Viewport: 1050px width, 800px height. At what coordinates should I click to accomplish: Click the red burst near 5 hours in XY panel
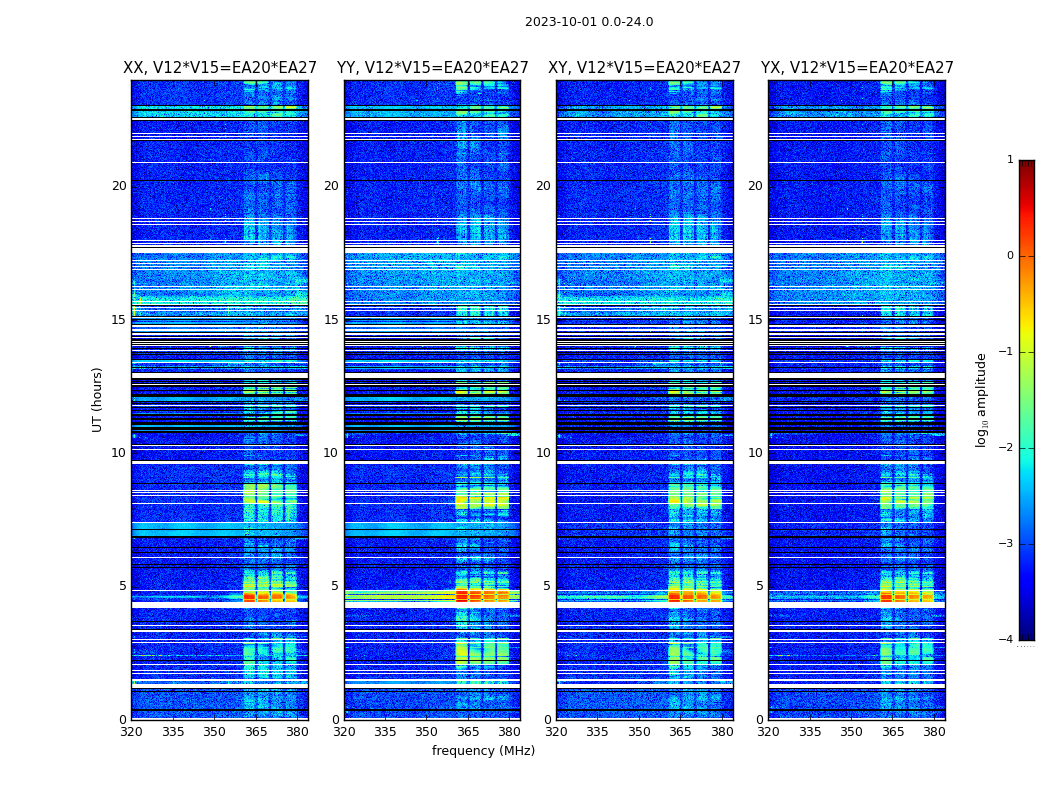click(695, 596)
